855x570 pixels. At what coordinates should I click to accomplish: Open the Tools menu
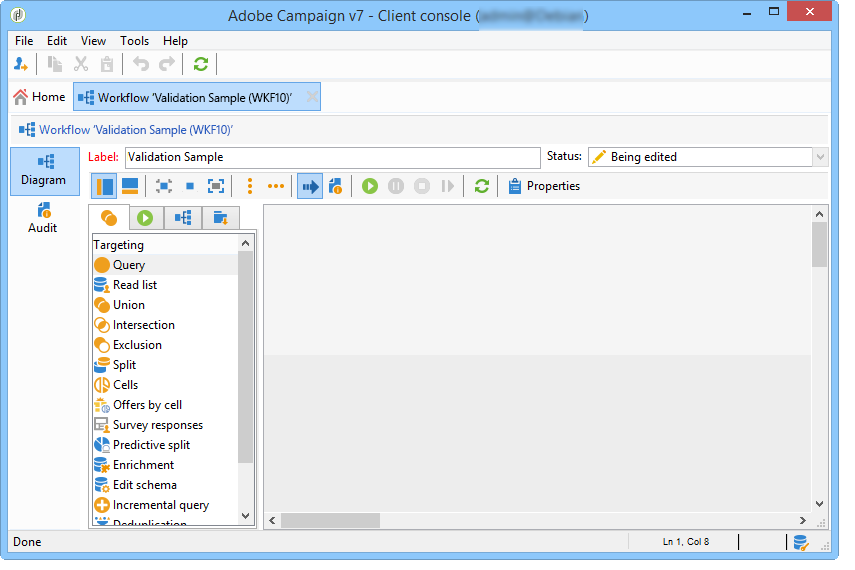pos(135,41)
